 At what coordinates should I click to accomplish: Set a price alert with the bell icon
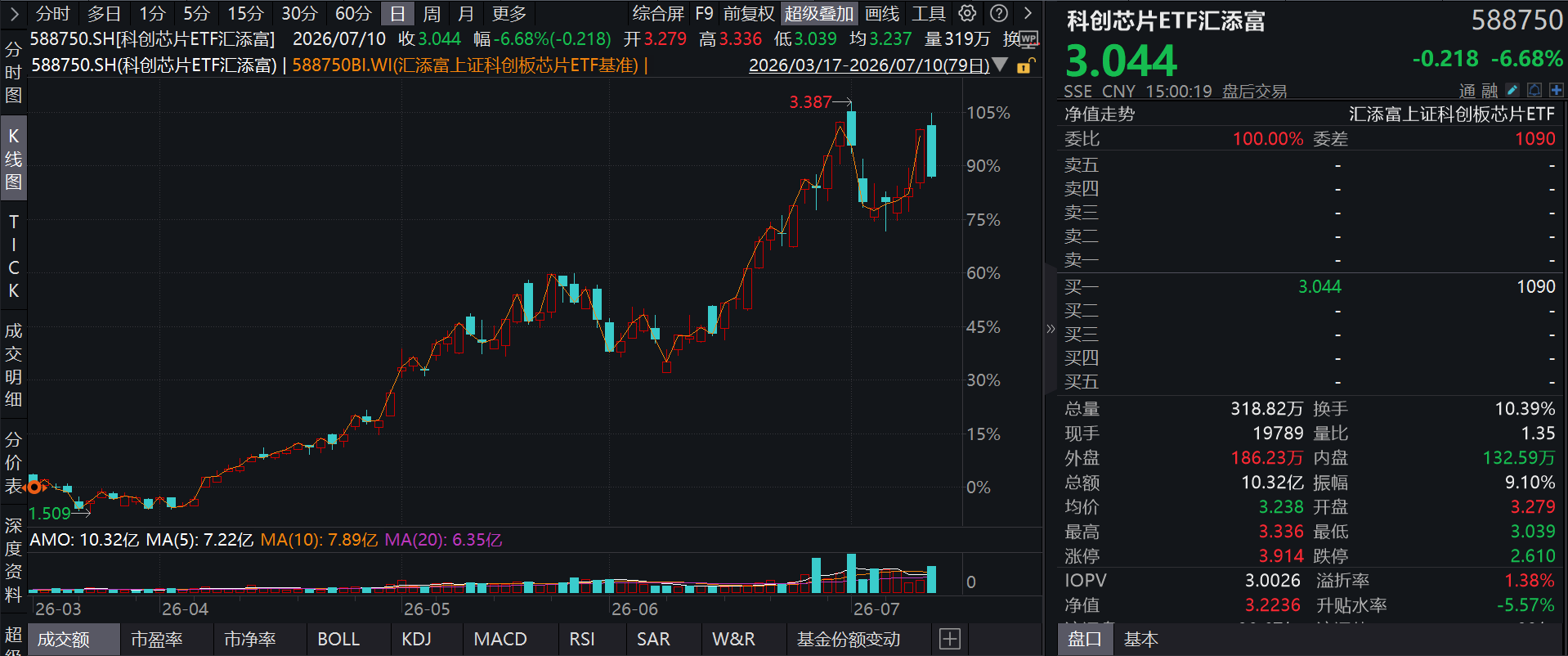1534,90
